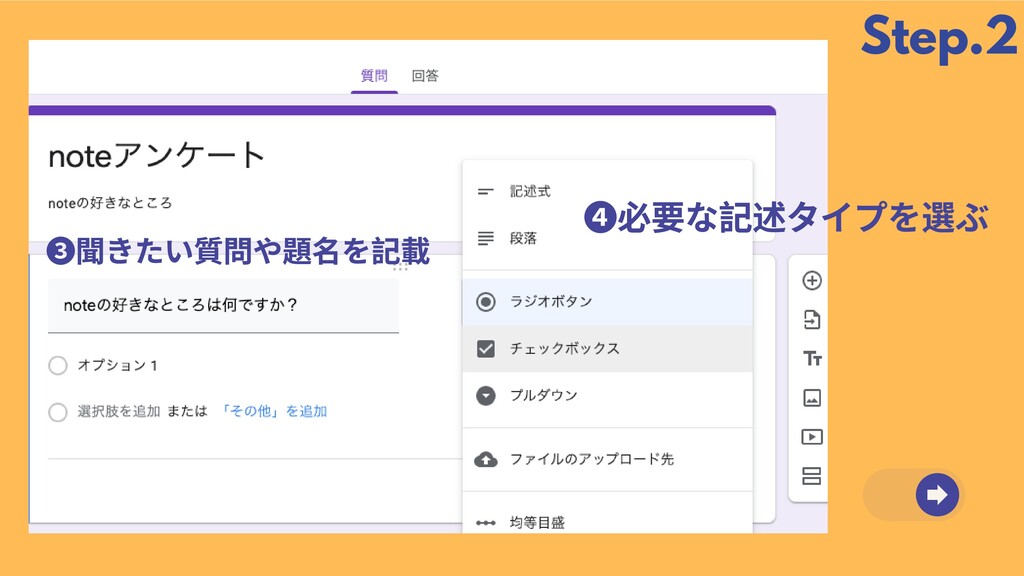Select ファイルのアップロード先 option
The height and width of the screenshot is (576, 1024).
coord(607,459)
